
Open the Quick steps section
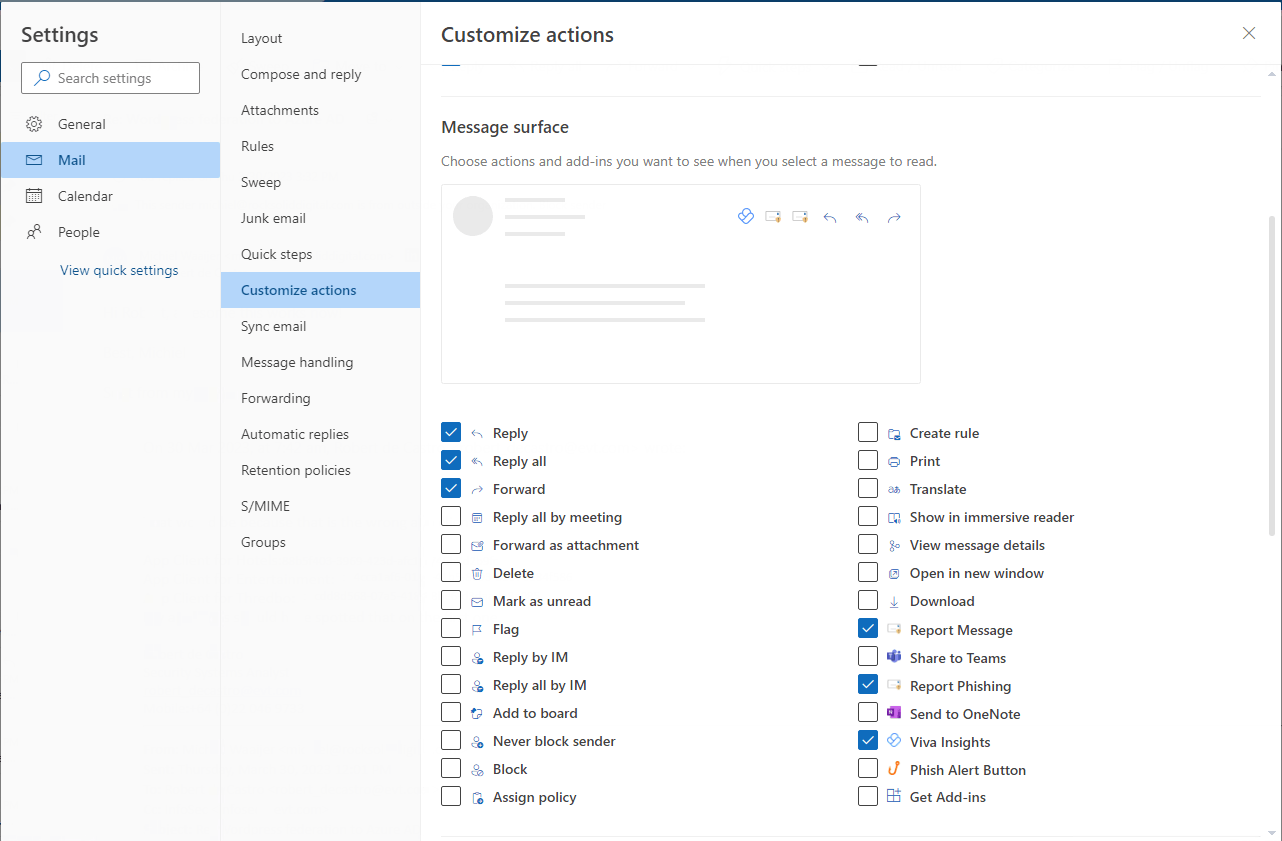[320, 254]
